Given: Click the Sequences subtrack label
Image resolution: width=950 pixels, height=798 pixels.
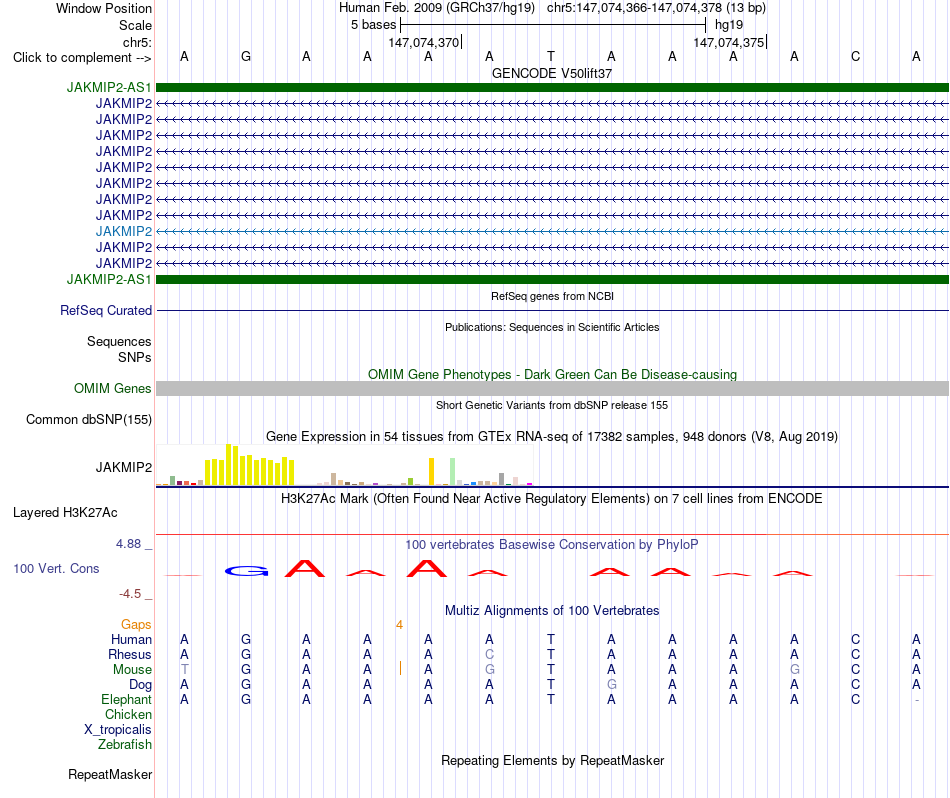Looking at the screenshot, I should [x=119, y=342].
